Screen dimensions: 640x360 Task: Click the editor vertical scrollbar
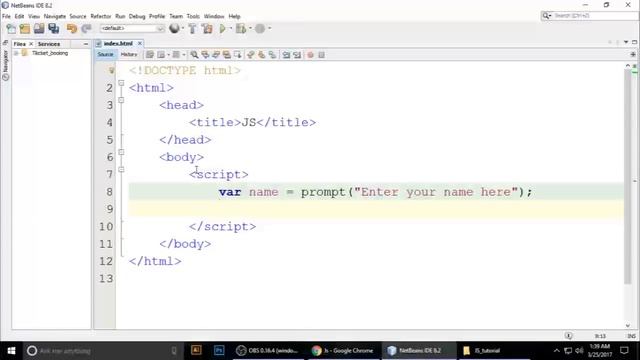pos(628,176)
